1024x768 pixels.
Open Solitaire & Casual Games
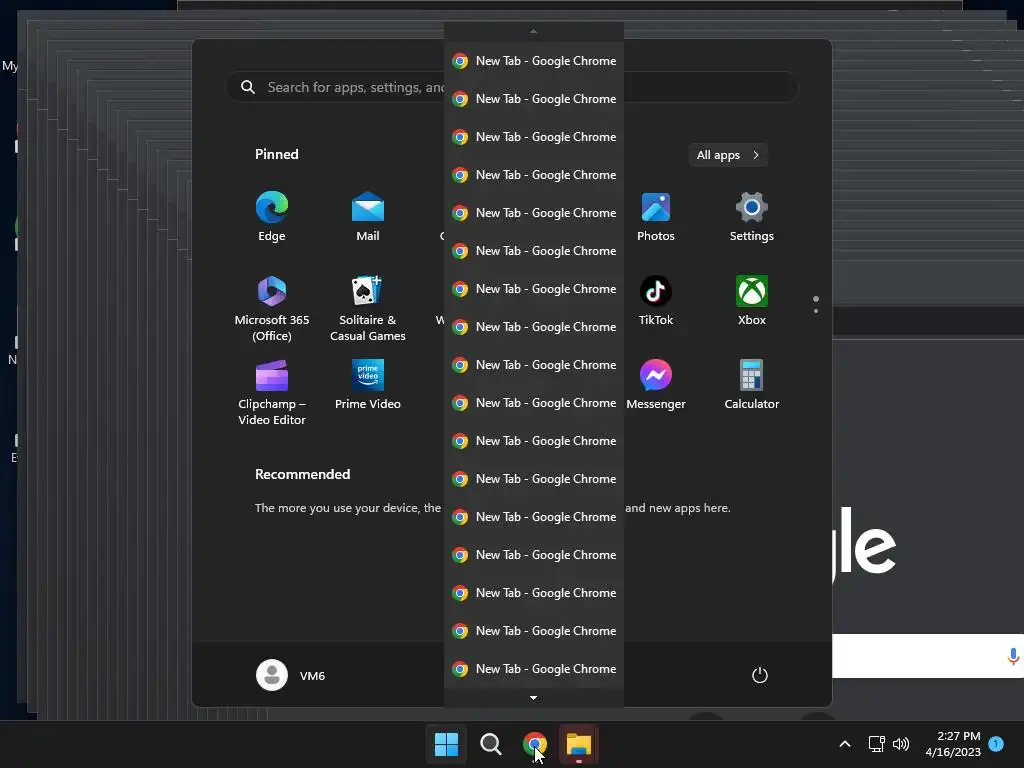pyautogui.click(x=368, y=308)
